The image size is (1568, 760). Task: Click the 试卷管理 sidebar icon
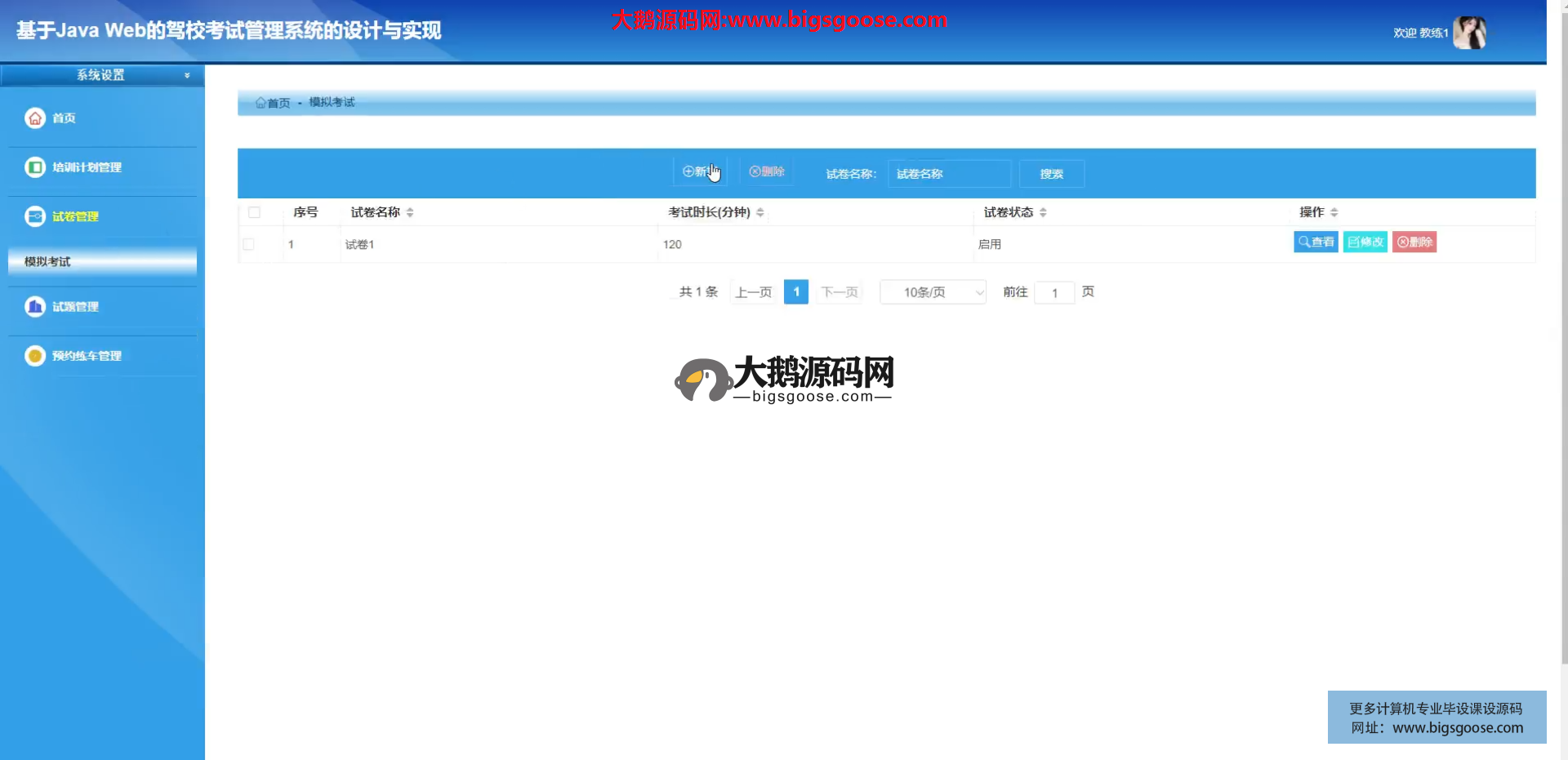[35, 216]
